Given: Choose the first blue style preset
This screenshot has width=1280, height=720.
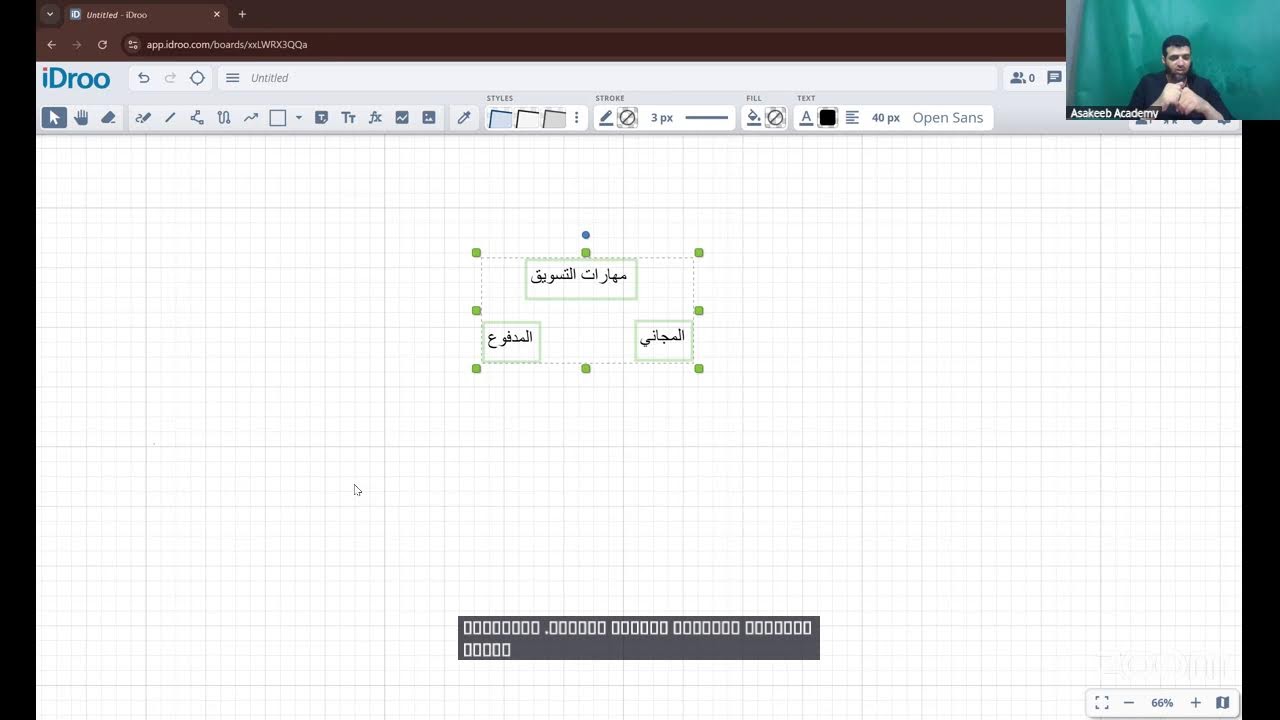Looking at the screenshot, I should pos(500,118).
